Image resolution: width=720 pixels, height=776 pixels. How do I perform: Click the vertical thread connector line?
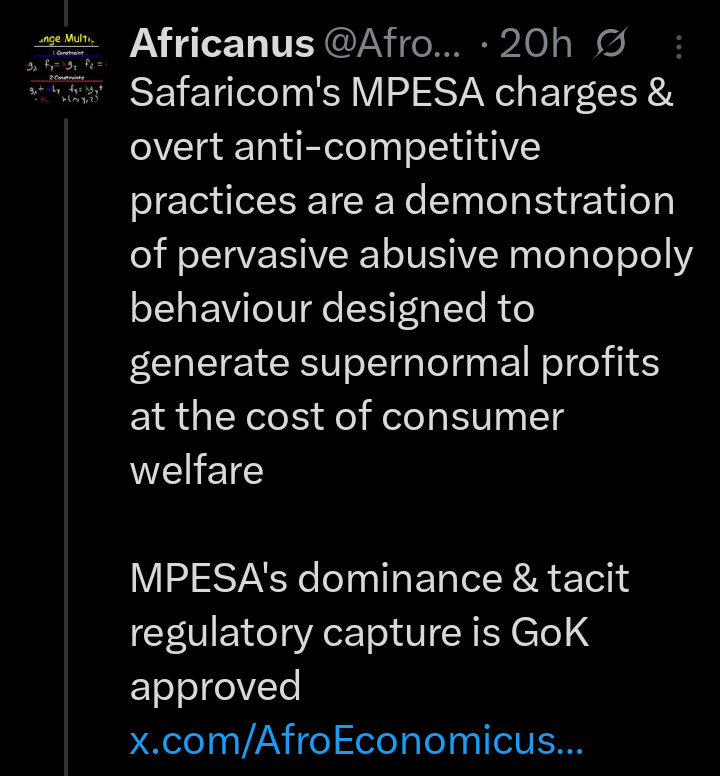[x=66, y=400]
